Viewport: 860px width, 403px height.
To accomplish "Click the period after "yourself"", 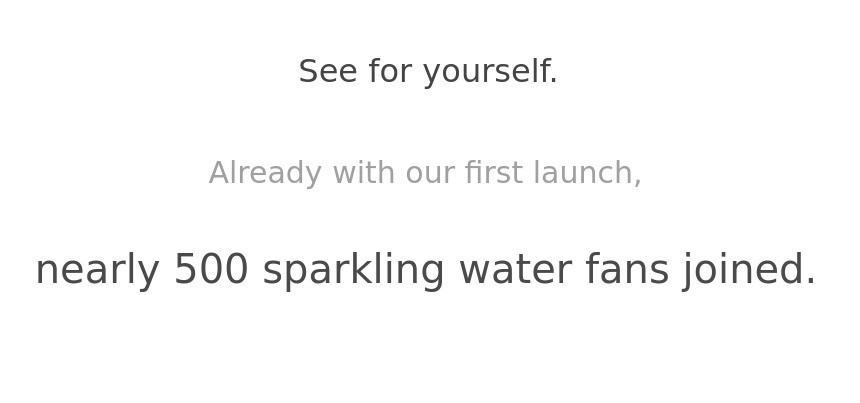I will 554,81.
